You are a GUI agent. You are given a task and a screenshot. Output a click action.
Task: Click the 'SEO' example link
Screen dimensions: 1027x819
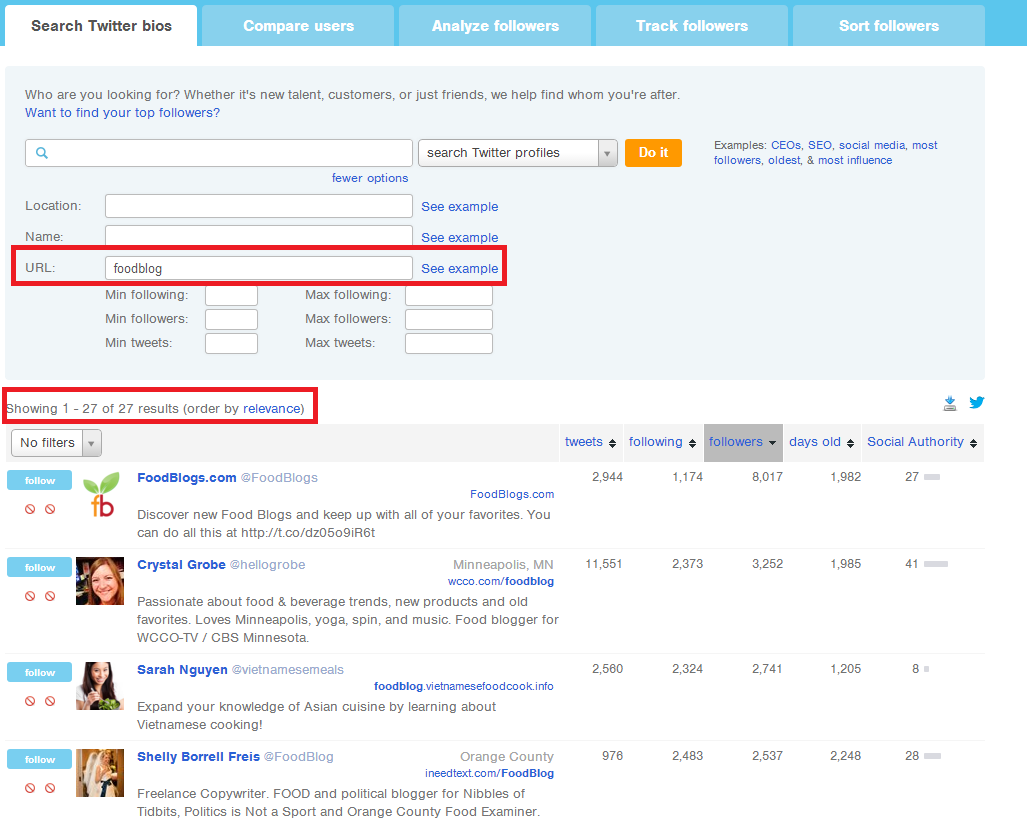pos(819,145)
